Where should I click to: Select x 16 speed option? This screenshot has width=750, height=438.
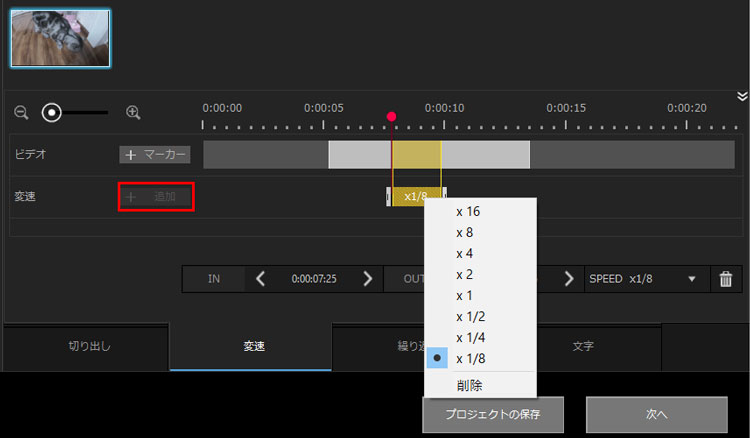coord(468,212)
